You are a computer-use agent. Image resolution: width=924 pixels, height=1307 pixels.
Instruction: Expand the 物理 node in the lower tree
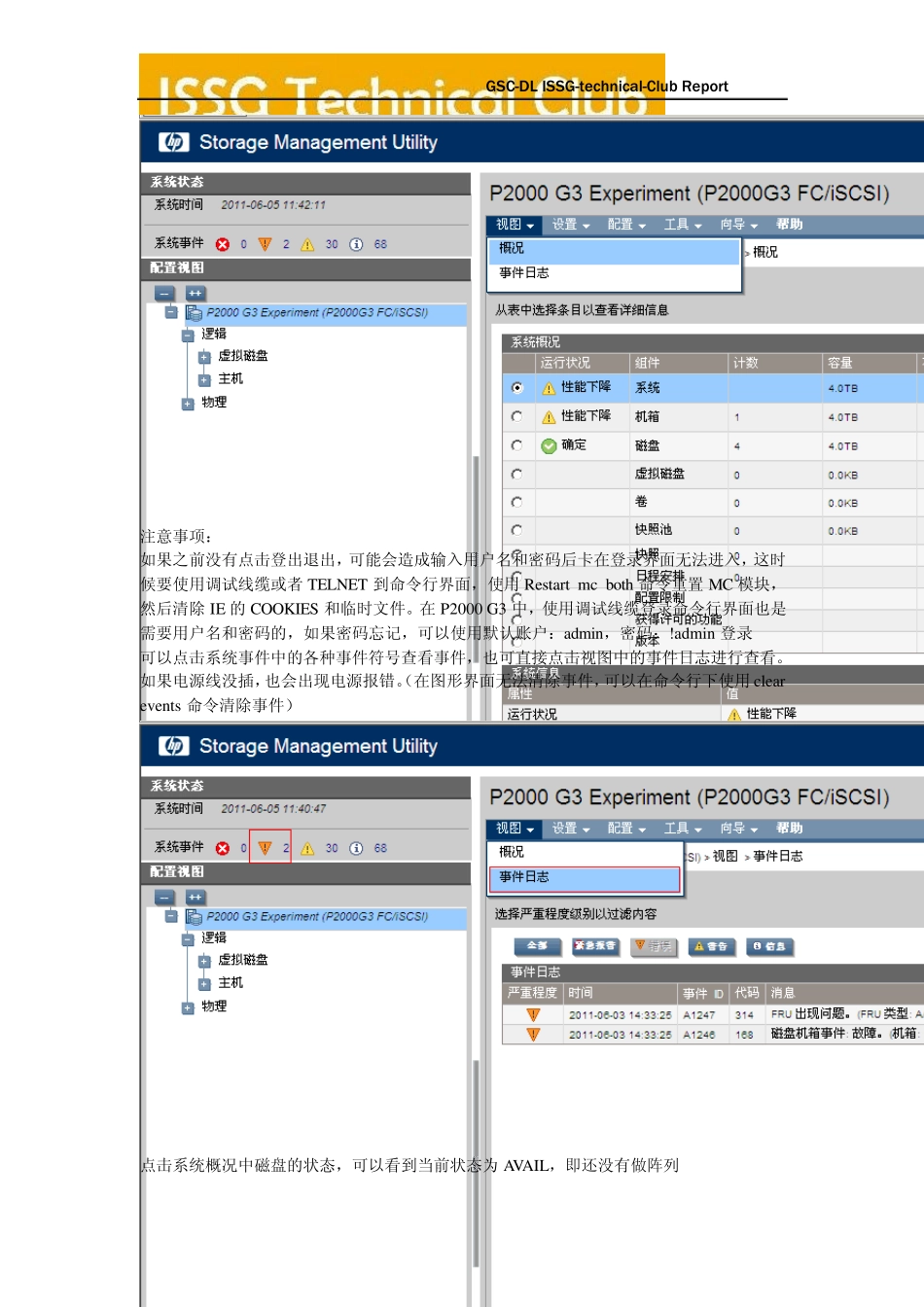click(188, 1008)
